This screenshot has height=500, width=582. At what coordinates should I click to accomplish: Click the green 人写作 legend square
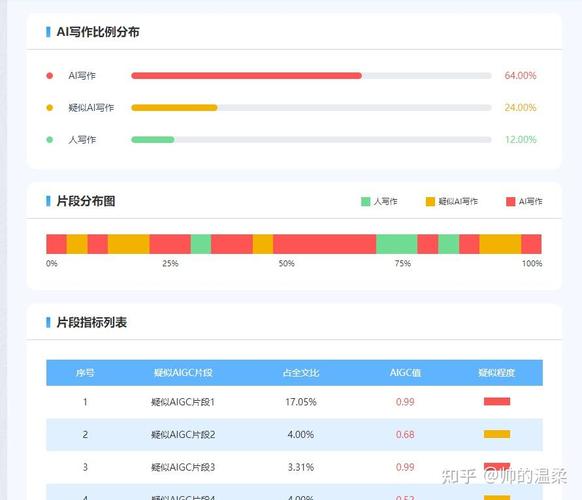point(366,202)
